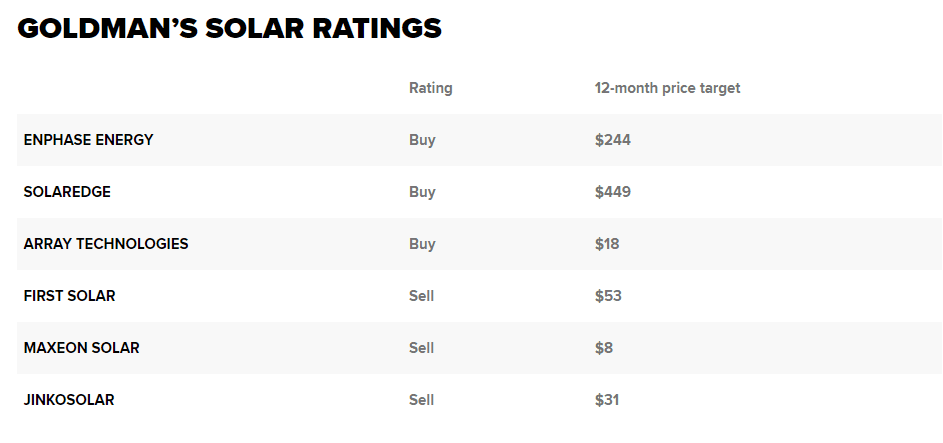Select the Buy rating for SolarEdge
The height and width of the screenshot is (443, 943).
pyautogui.click(x=422, y=192)
